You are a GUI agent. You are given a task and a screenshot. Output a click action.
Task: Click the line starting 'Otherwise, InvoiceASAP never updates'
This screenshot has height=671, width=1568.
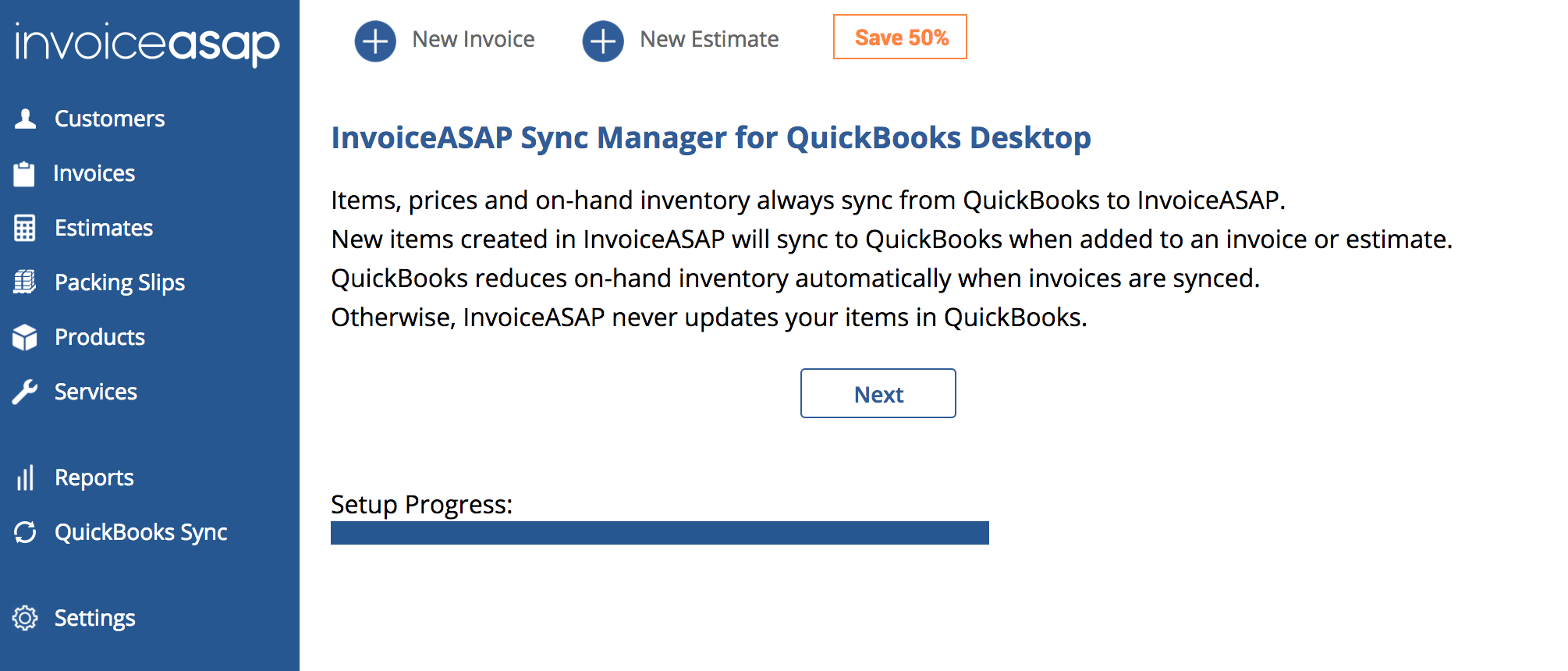(709, 318)
